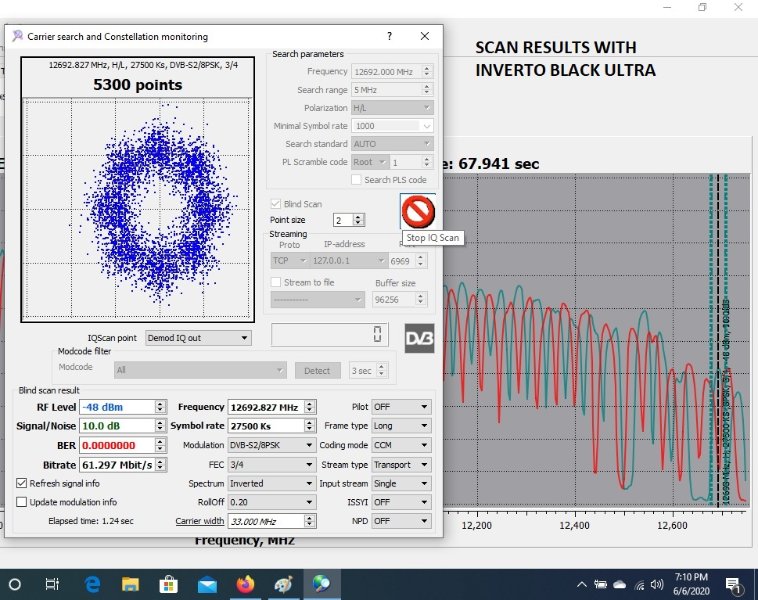Open the IQScan point dropdown
This screenshot has width=758, height=600.
tap(198, 338)
